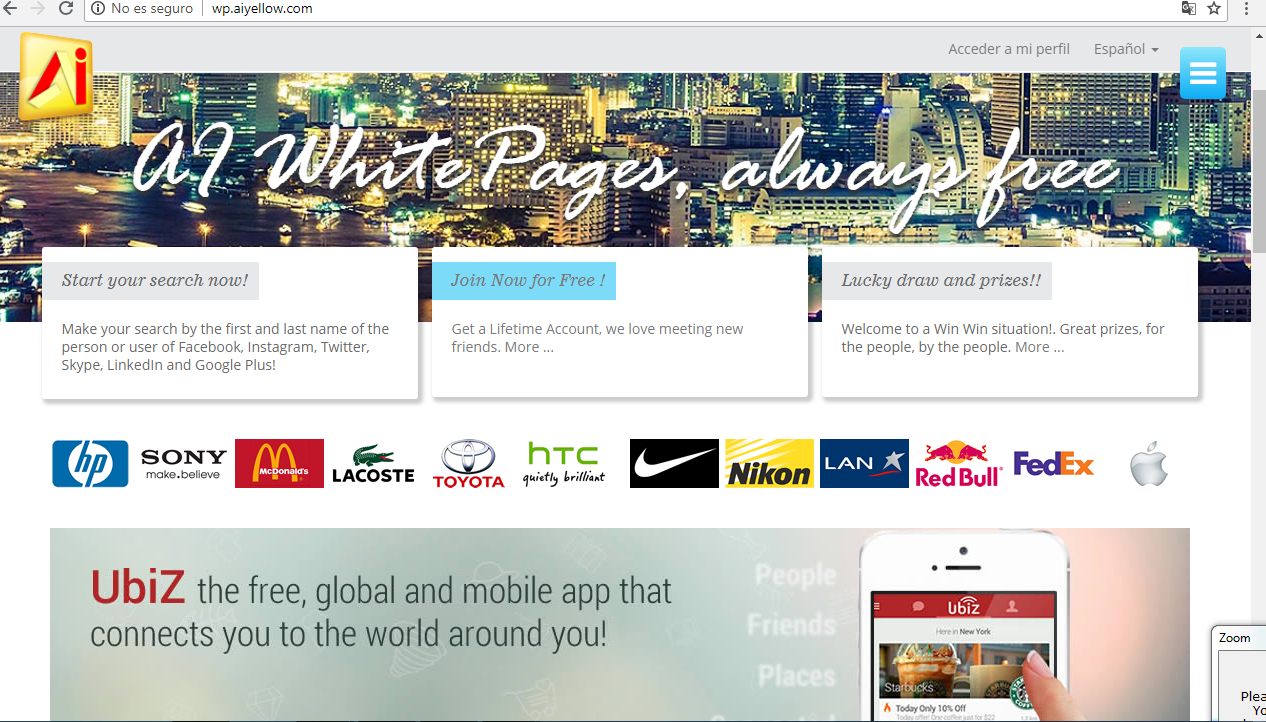Click the Nike swoosh logo
The image size is (1266, 722).
[674, 464]
